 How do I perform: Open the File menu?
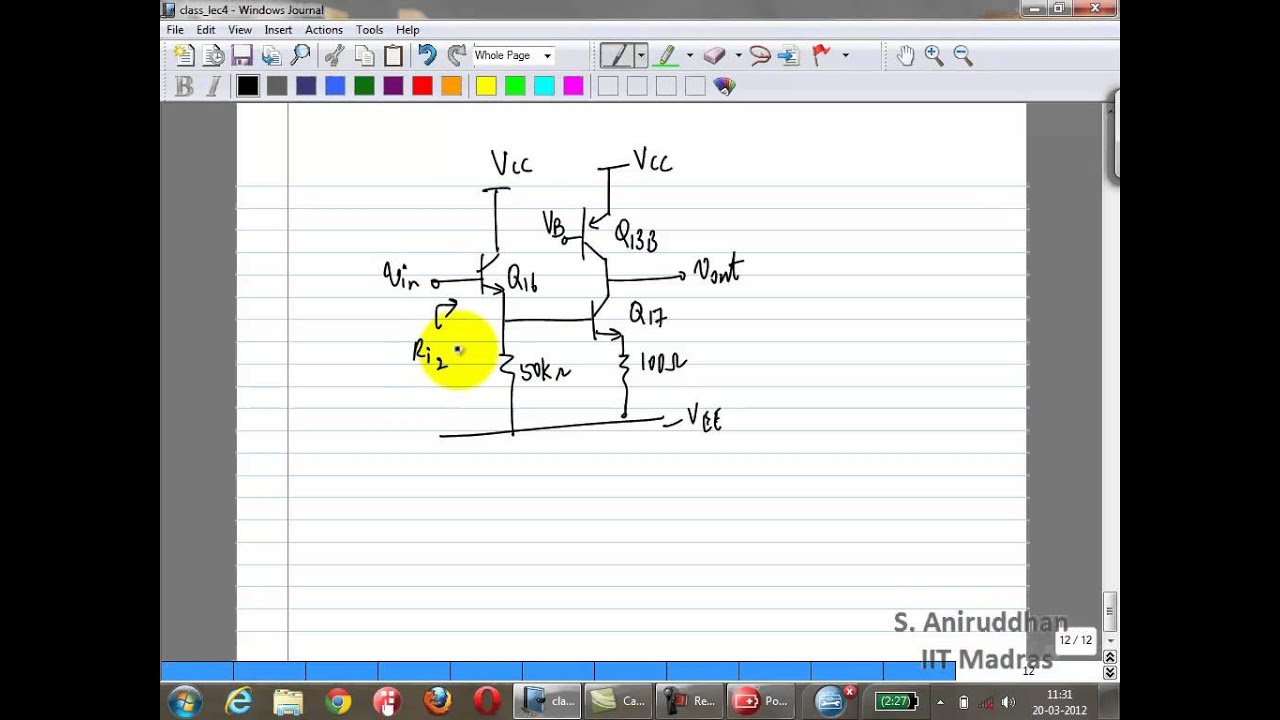click(x=175, y=30)
